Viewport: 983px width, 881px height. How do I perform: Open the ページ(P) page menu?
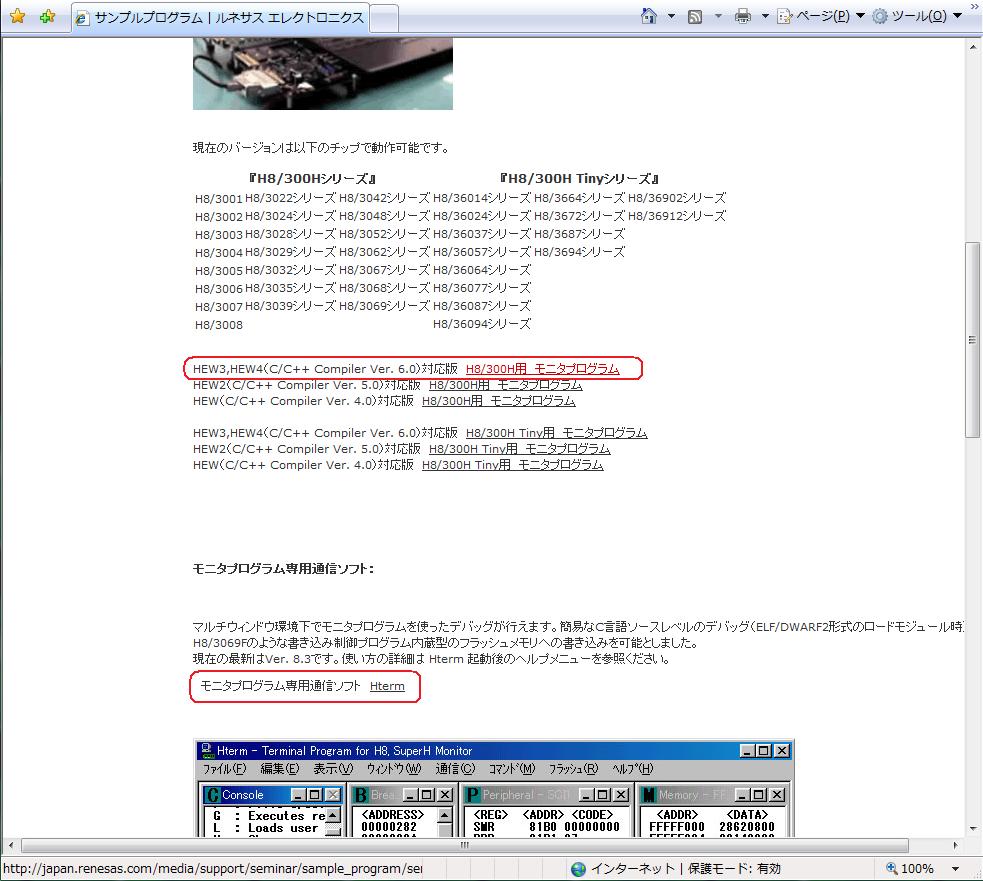[820, 16]
